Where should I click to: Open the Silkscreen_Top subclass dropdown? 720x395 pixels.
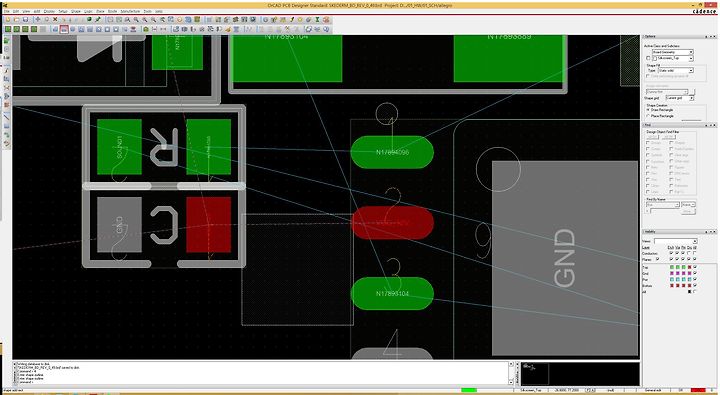point(673,58)
